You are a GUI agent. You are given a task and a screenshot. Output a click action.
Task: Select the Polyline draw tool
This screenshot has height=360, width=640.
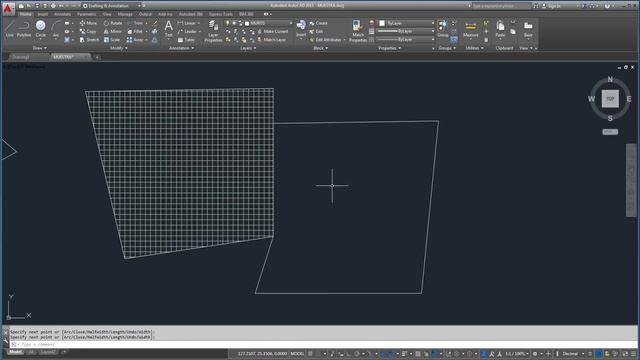(24, 29)
